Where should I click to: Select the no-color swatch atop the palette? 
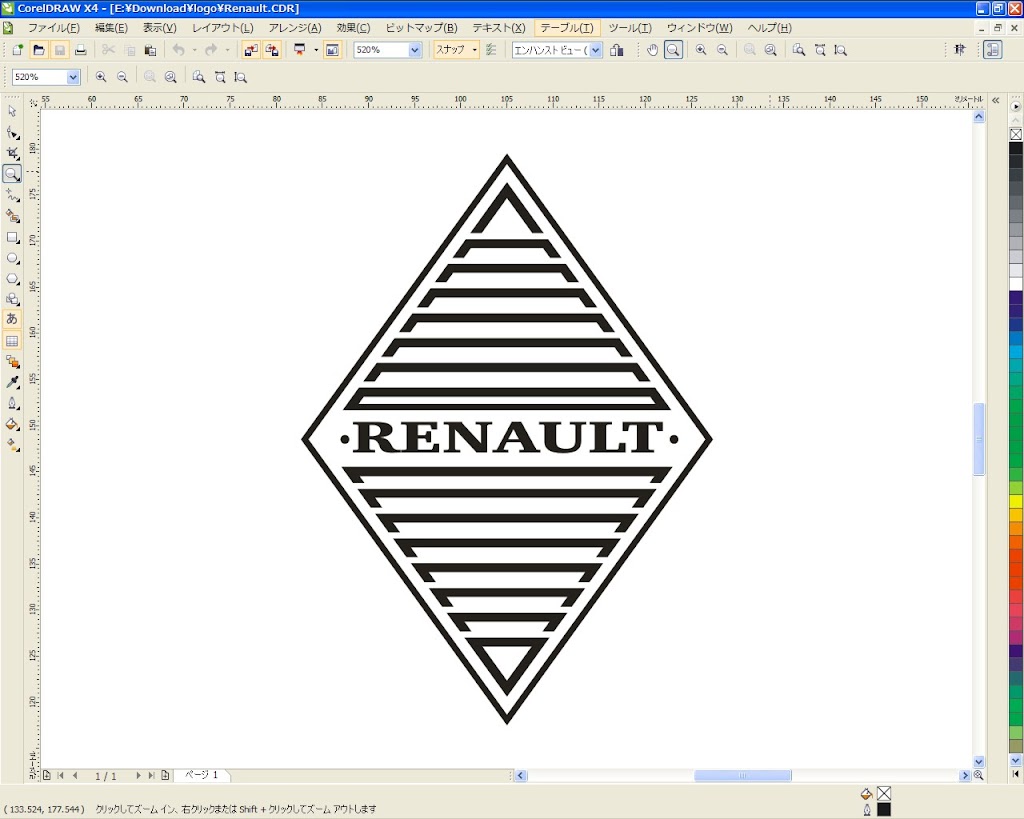click(x=1016, y=134)
